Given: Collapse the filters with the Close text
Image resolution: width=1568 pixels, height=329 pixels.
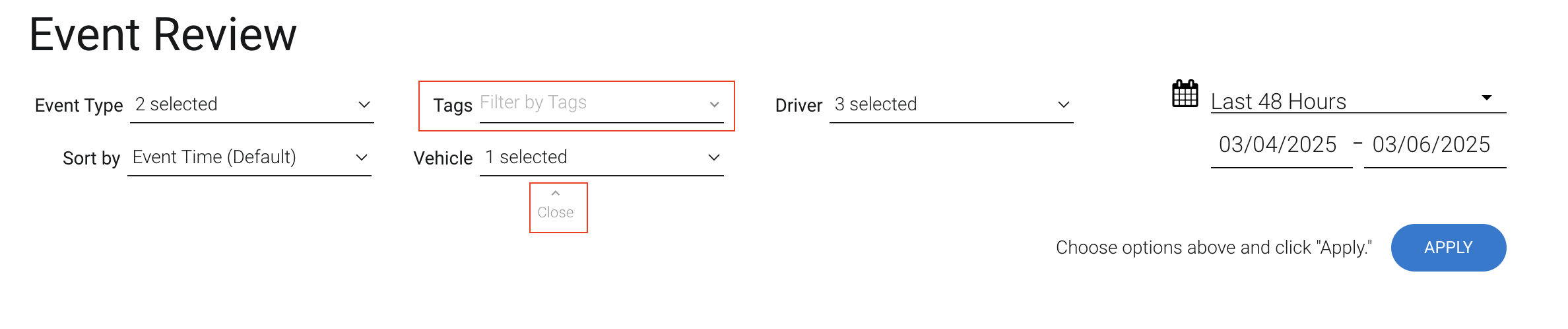Looking at the screenshot, I should (556, 213).
